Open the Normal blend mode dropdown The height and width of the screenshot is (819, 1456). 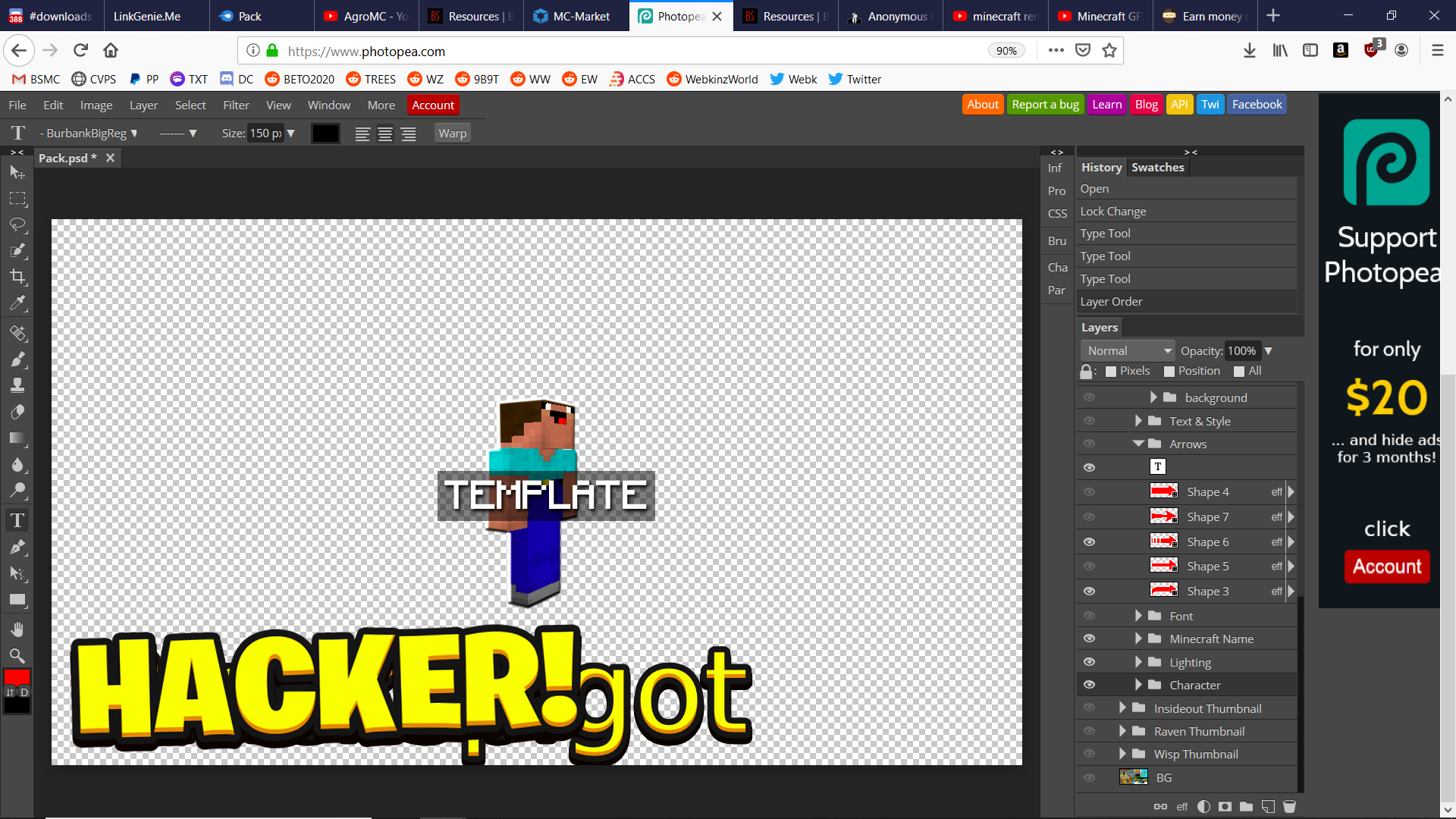pos(1128,350)
